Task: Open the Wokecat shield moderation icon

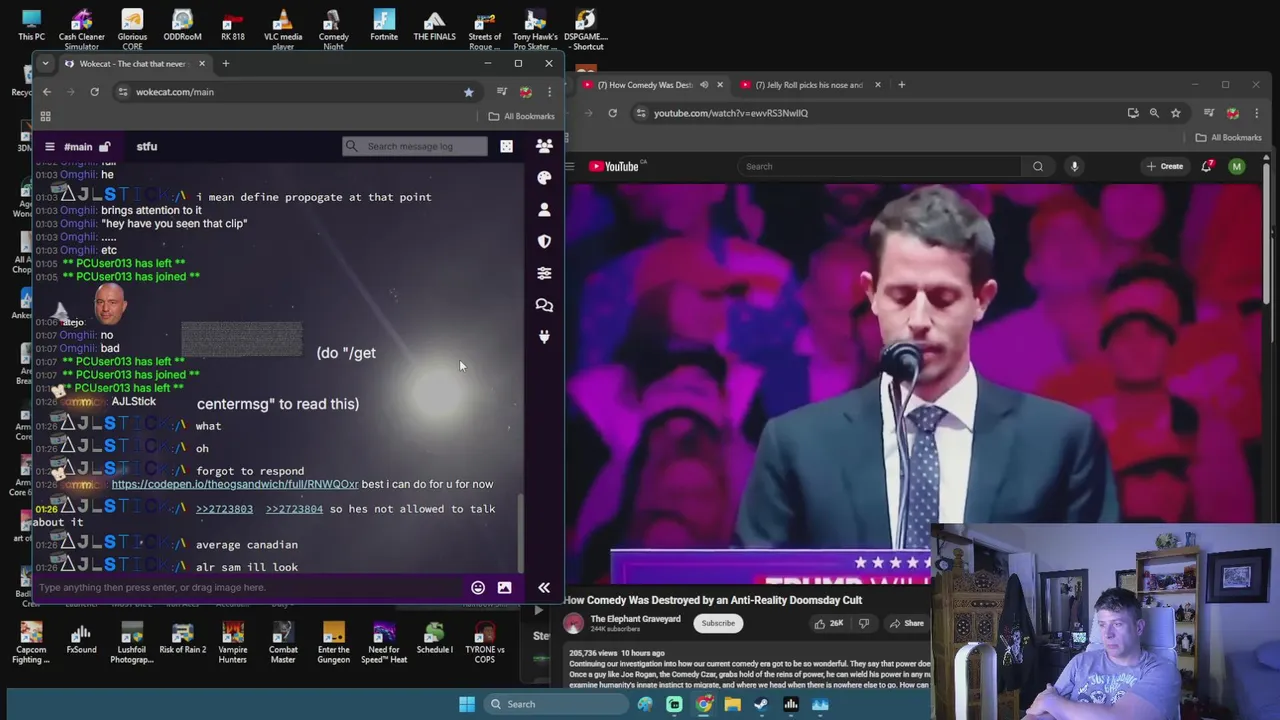Action: coord(544,241)
